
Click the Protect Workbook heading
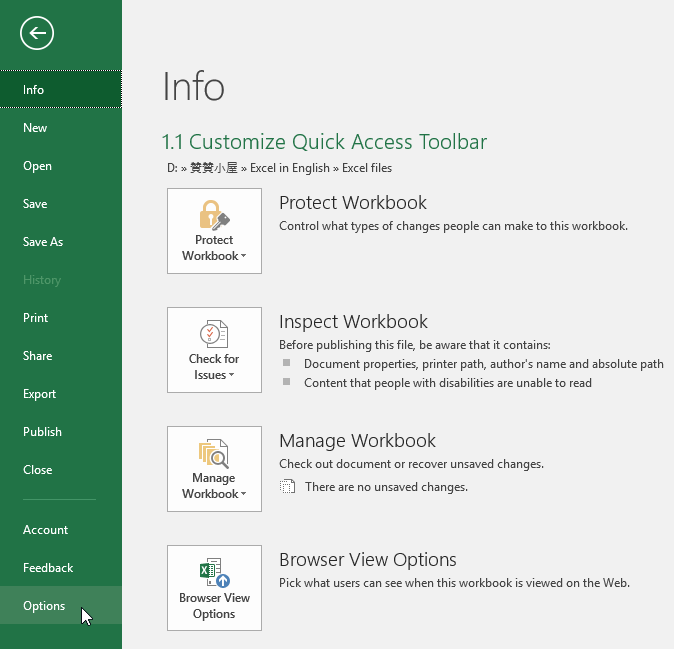tap(353, 202)
